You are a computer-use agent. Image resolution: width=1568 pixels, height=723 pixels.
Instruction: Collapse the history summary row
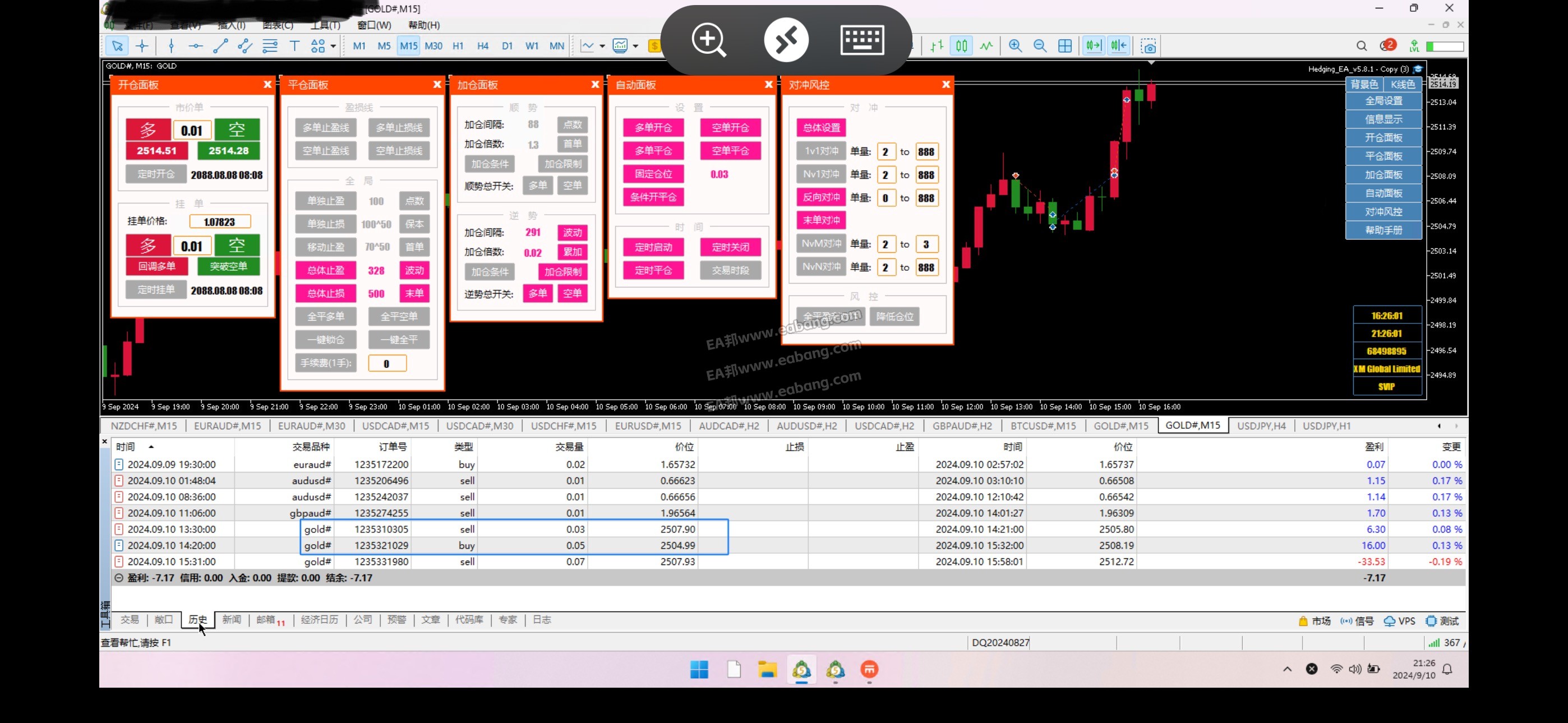point(119,578)
